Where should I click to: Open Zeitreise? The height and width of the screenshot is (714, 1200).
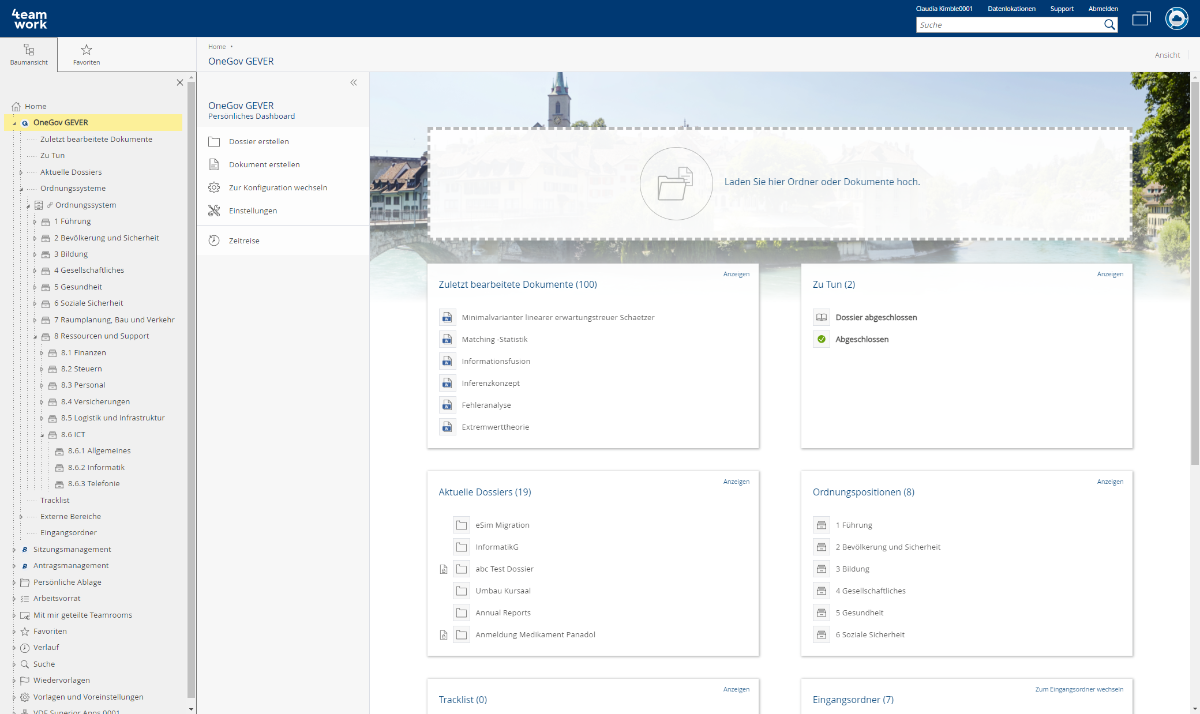click(244, 240)
